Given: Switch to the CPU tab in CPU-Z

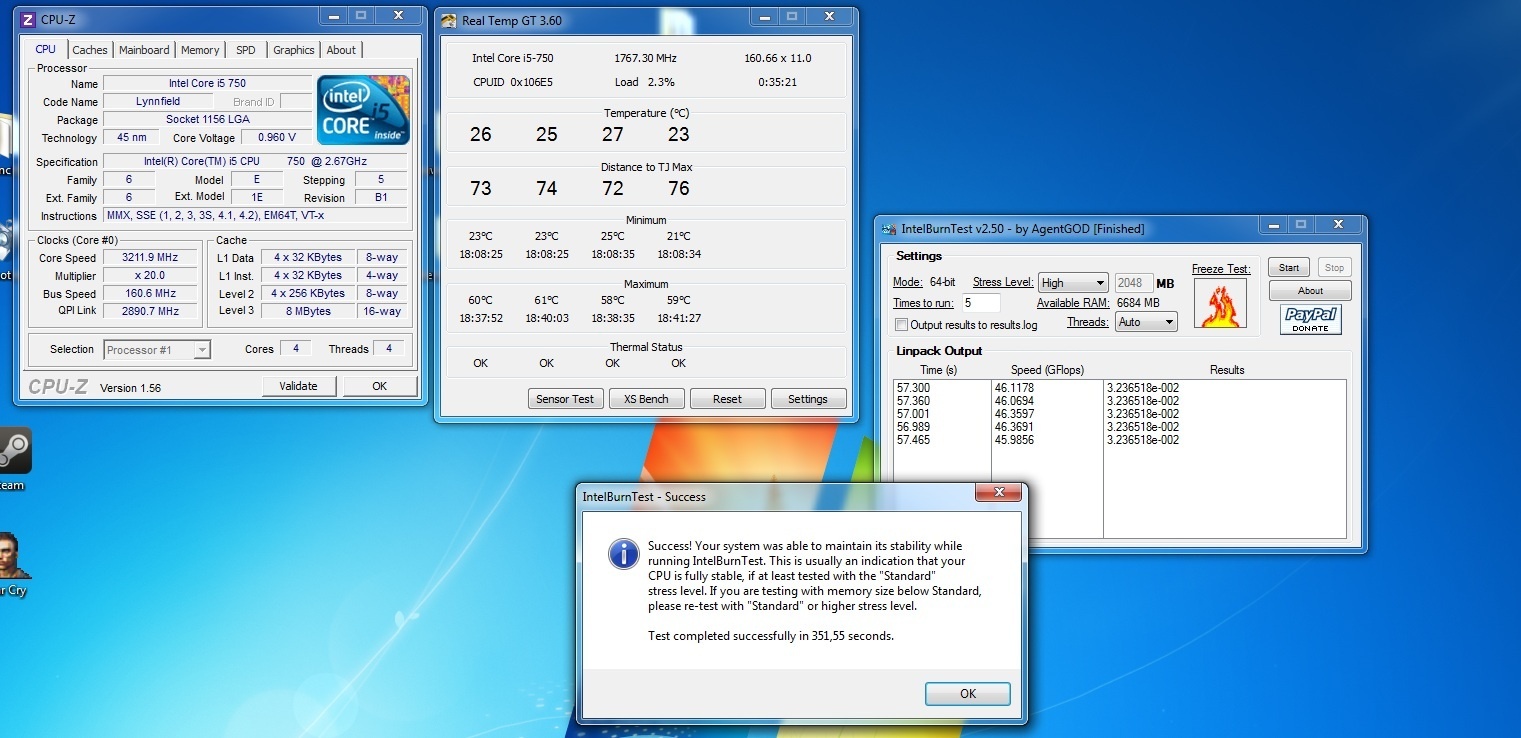Looking at the screenshot, I should coord(46,50).
